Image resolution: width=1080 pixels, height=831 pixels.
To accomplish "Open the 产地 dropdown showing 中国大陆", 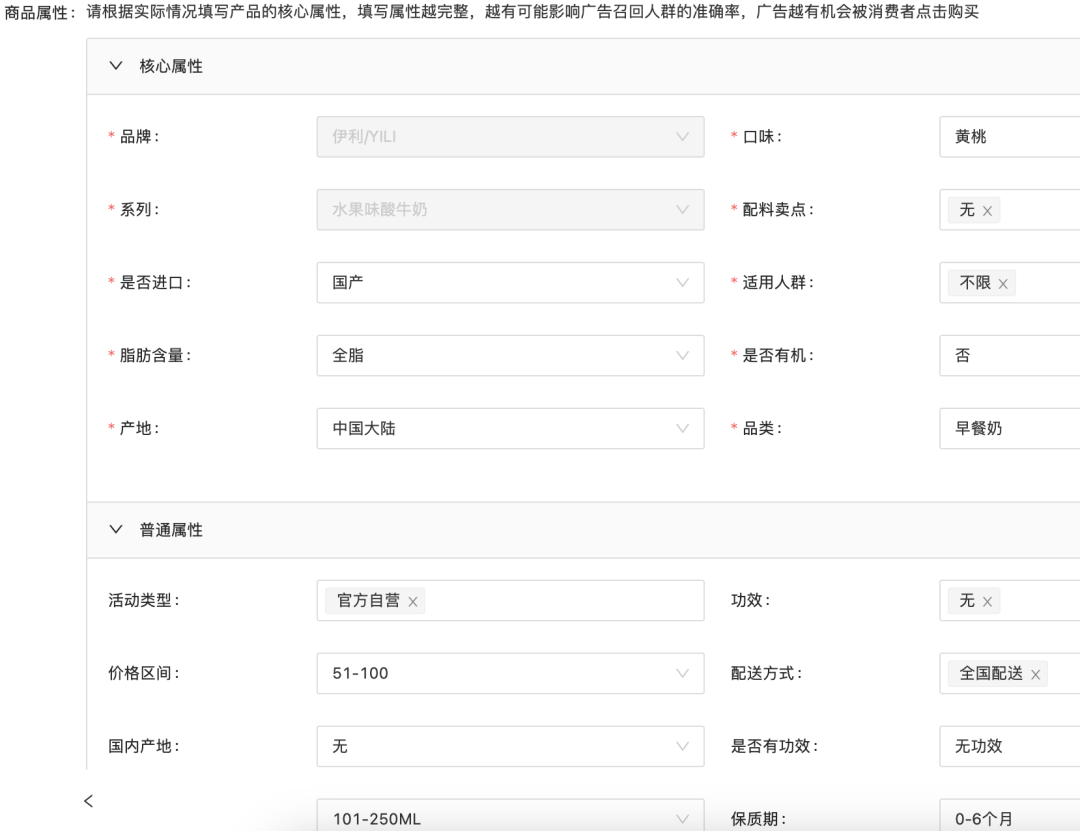I will [x=510, y=429].
